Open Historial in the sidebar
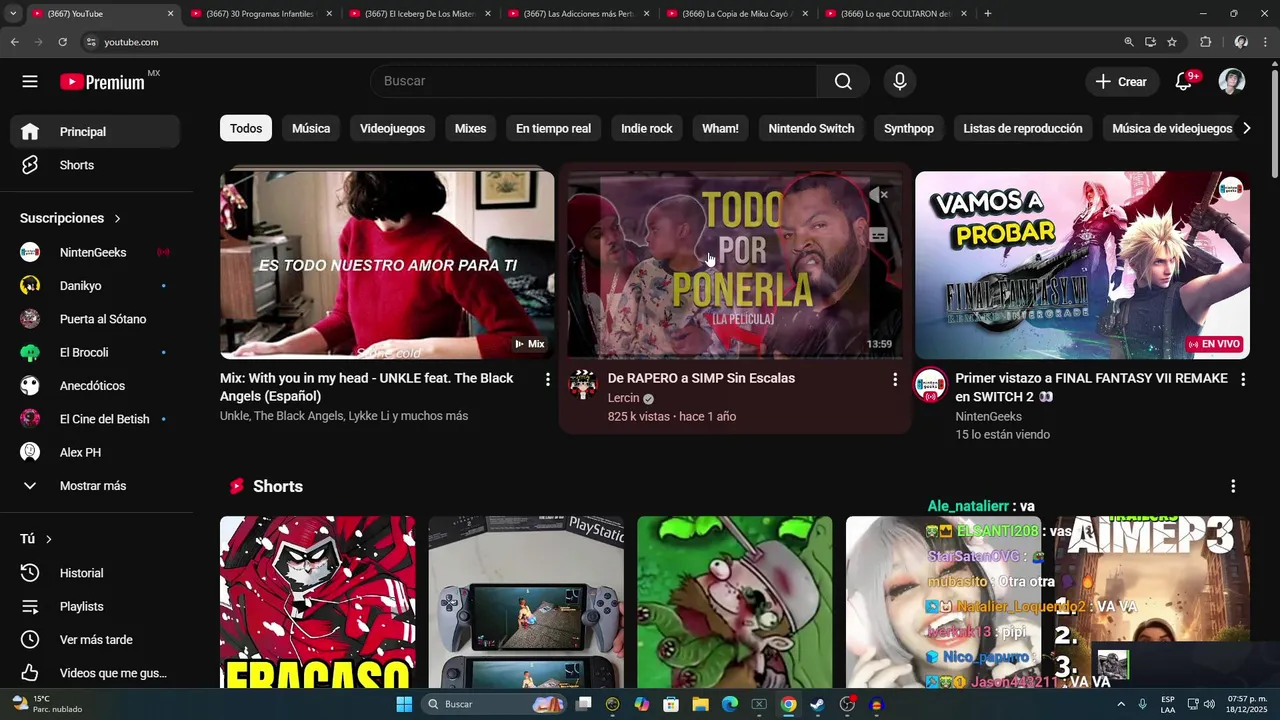The height and width of the screenshot is (720, 1280). 95,573
